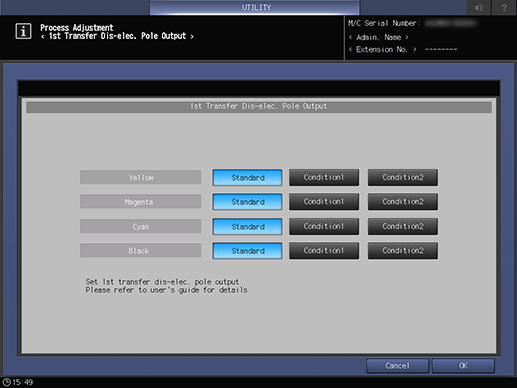Click the Process Adjustment title text
The height and width of the screenshot is (388, 517).
[77, 28]
